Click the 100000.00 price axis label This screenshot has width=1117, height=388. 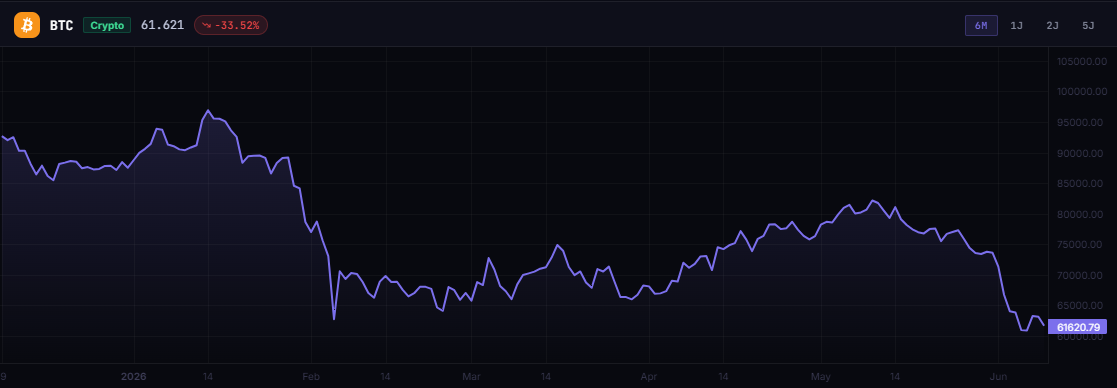pos(1081,93)
